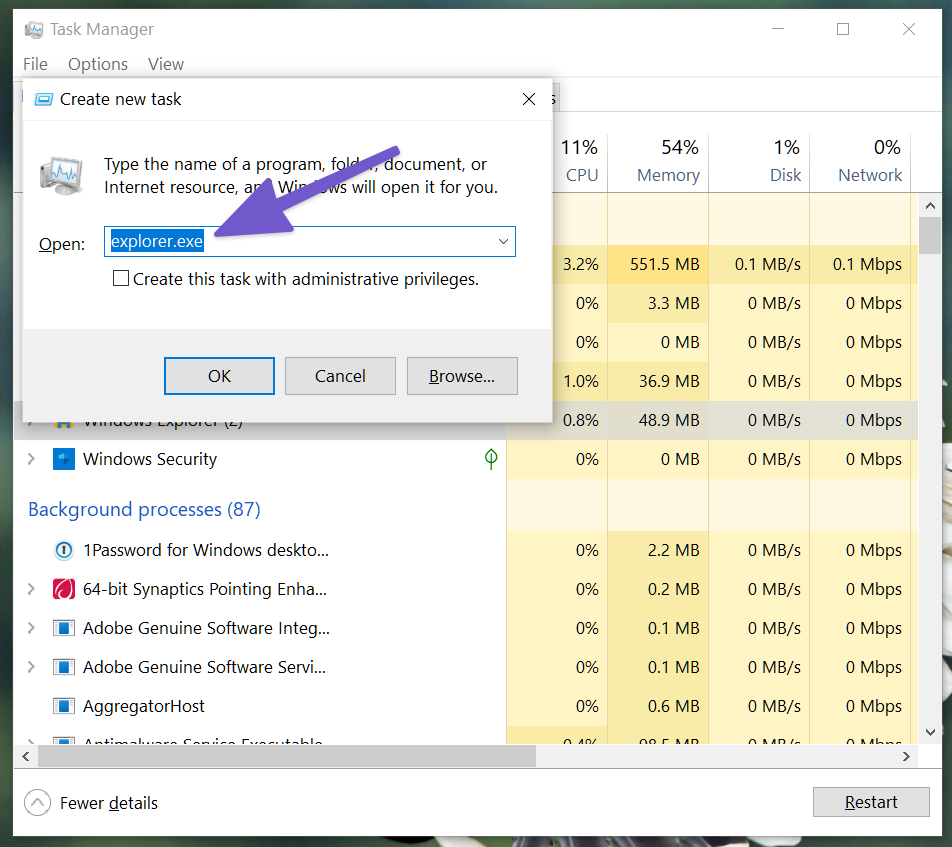Sort by Memory column header
Screen dimensions: 952x847
pyautogui.click(x=658, y=161)
